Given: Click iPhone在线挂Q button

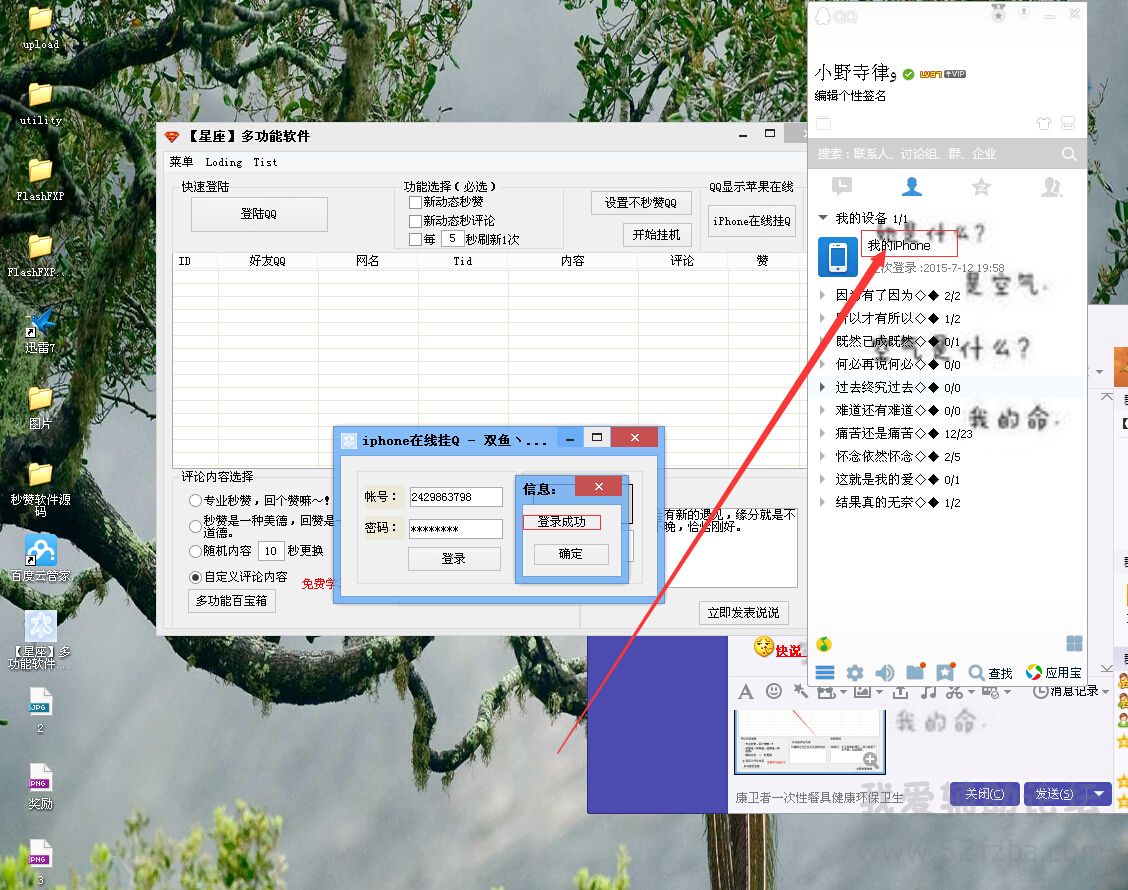Looking at the screenshot, I should pos(752,221).
